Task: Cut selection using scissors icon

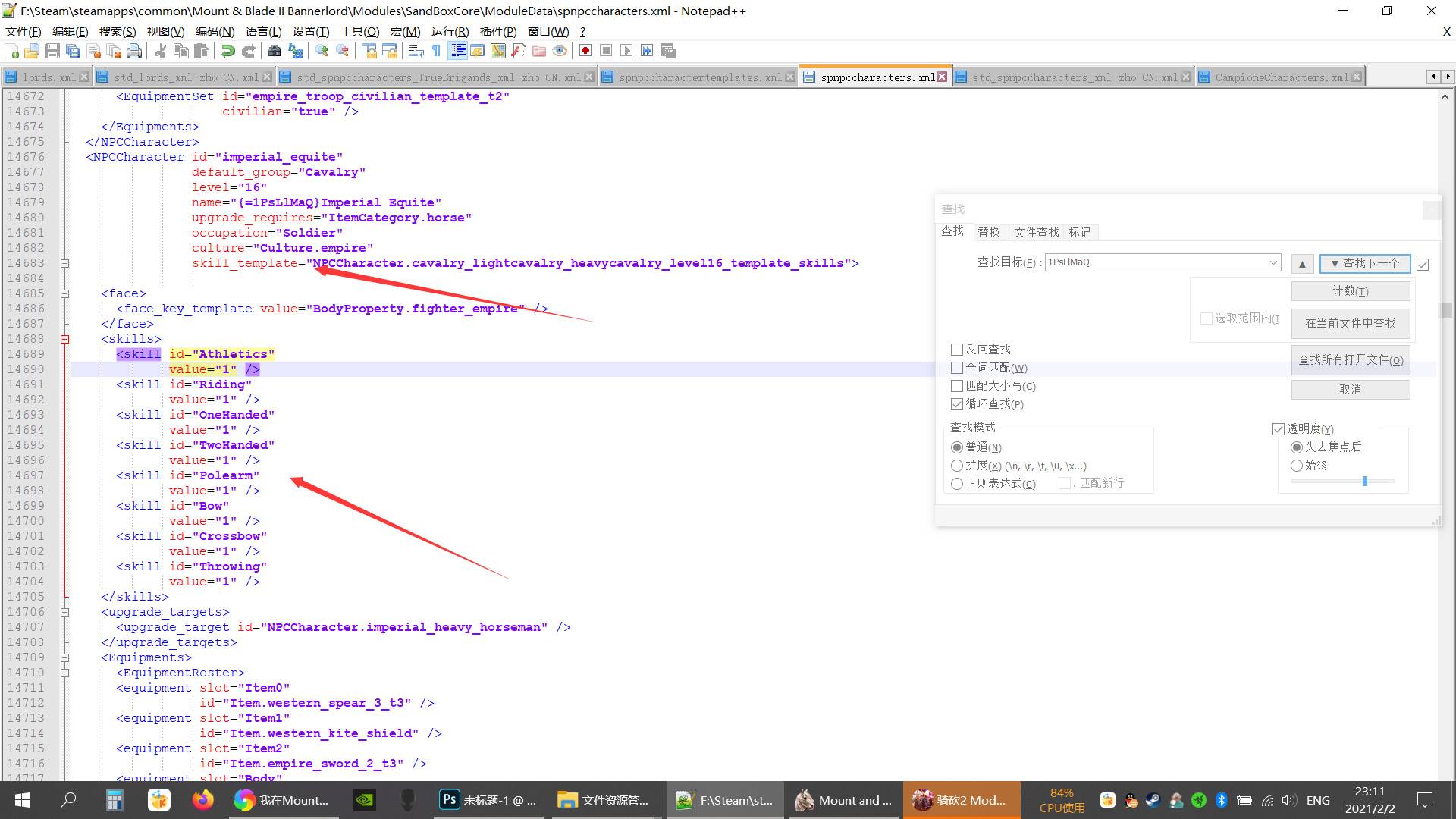Action: coord(160,51)
